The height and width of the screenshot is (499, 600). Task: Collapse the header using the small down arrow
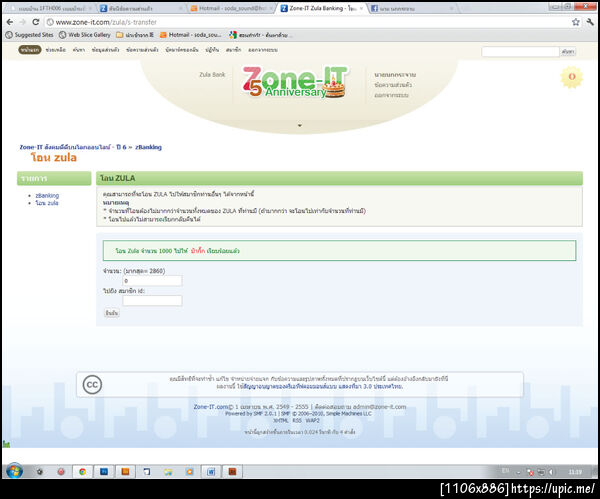click(300, 126)
